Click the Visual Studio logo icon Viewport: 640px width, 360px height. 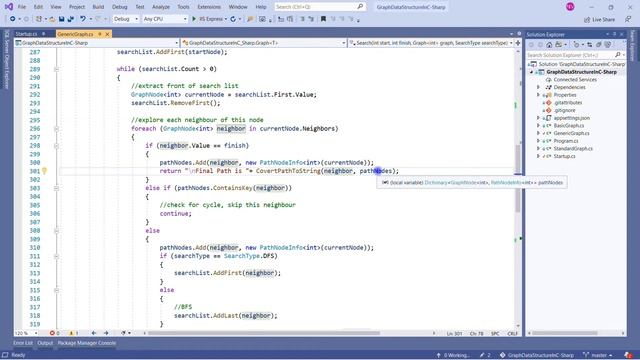(9, 7)
